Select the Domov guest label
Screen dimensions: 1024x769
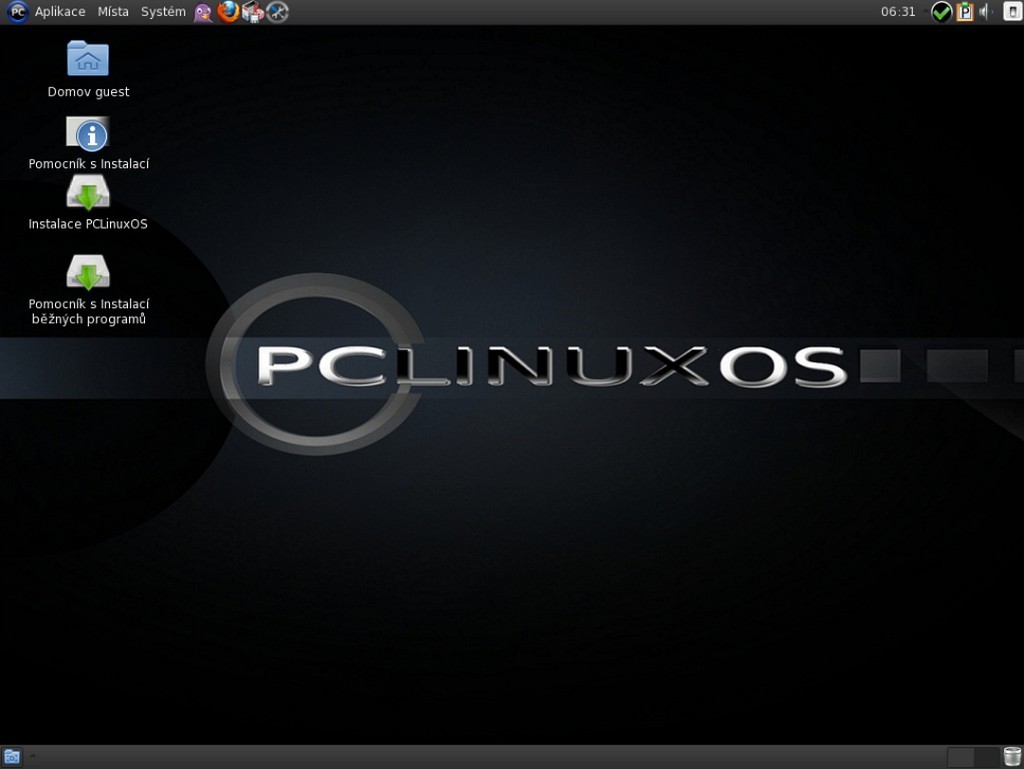(88, 92)
